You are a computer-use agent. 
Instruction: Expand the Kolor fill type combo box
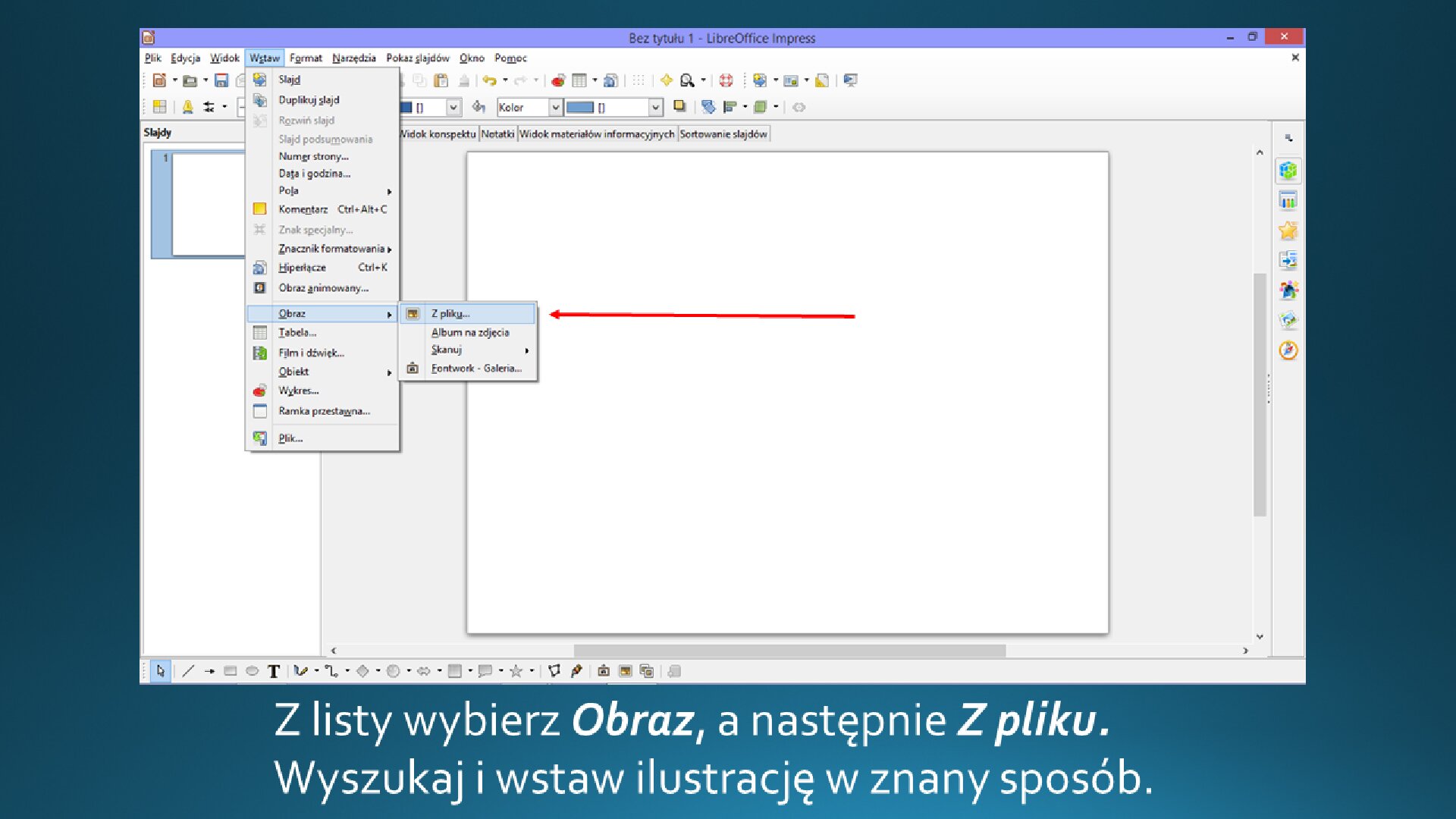coord(556,107)
